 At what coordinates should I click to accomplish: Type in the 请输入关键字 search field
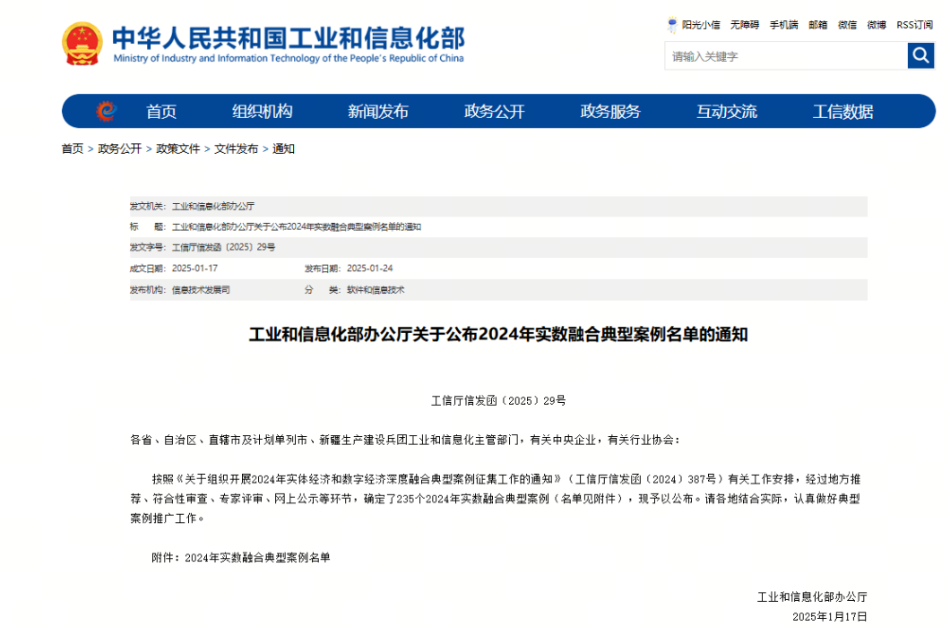(784, 56)
